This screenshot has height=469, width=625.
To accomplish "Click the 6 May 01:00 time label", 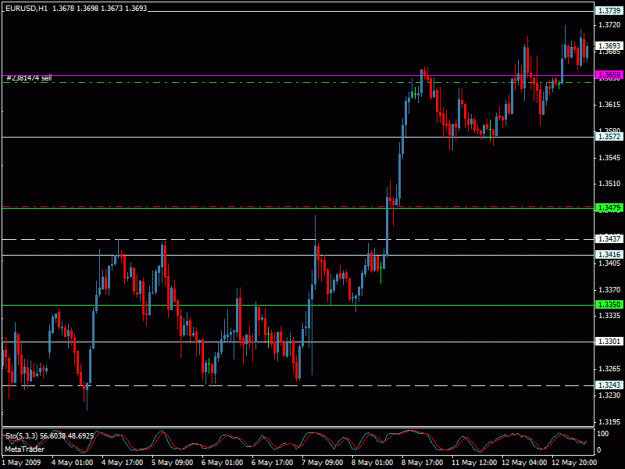I will click(222, 463).
